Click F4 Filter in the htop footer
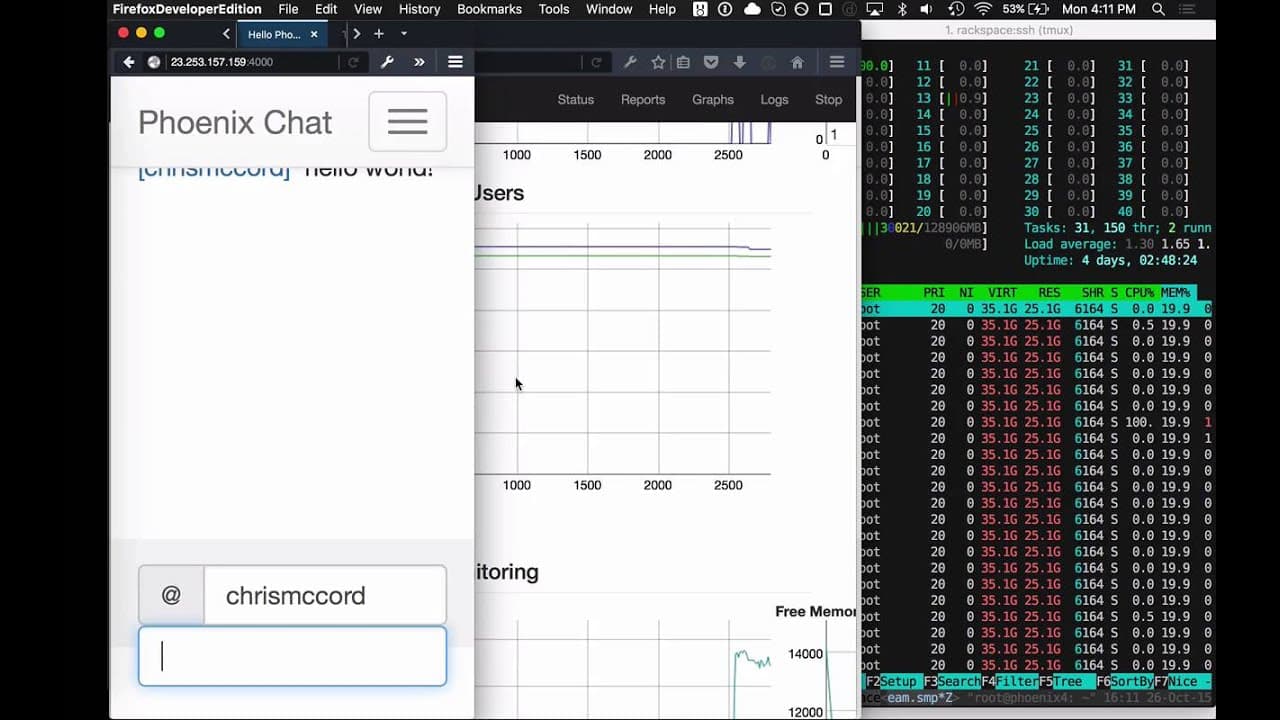 [x=1009, y=681]
